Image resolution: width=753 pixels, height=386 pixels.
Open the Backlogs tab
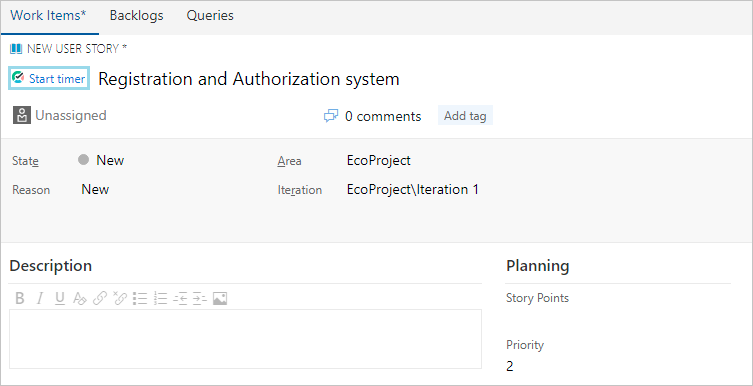[x=136, y=15]
